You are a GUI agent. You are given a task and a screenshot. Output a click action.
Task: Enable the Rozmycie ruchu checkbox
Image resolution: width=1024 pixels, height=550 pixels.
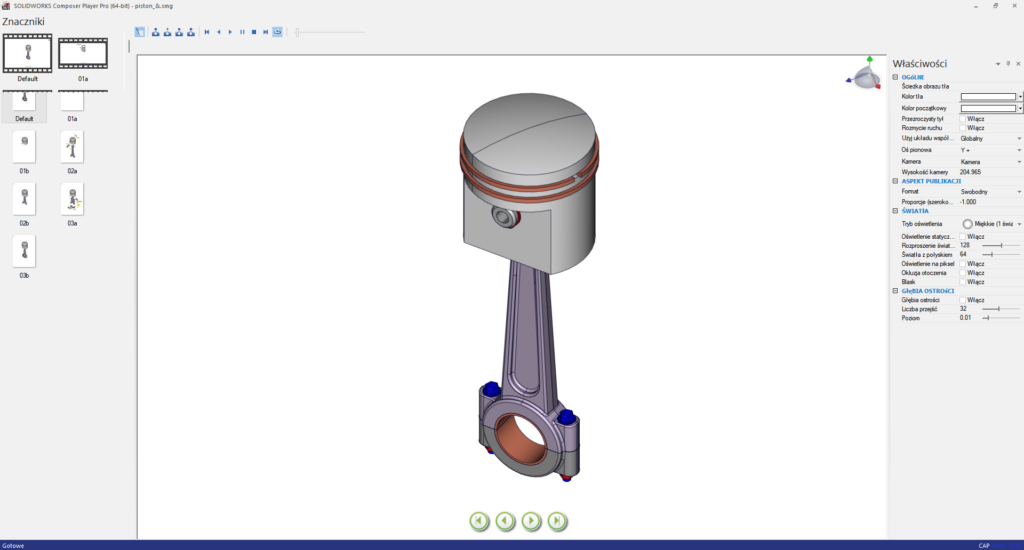(963, 128)
